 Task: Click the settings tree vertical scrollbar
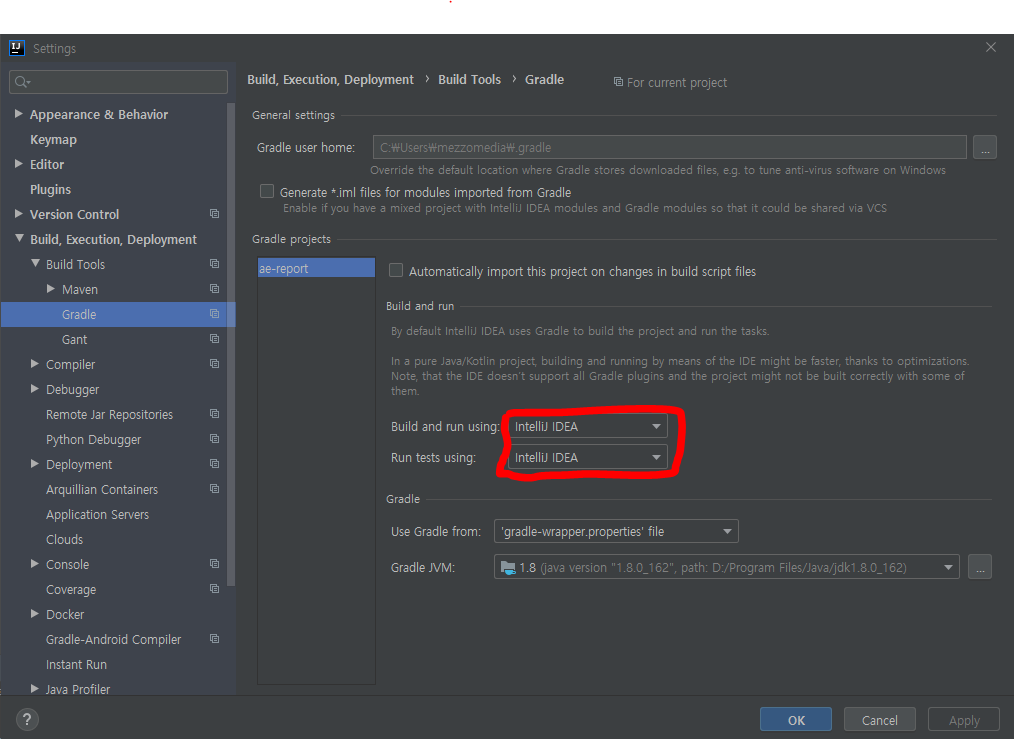(x=231, y=343)
